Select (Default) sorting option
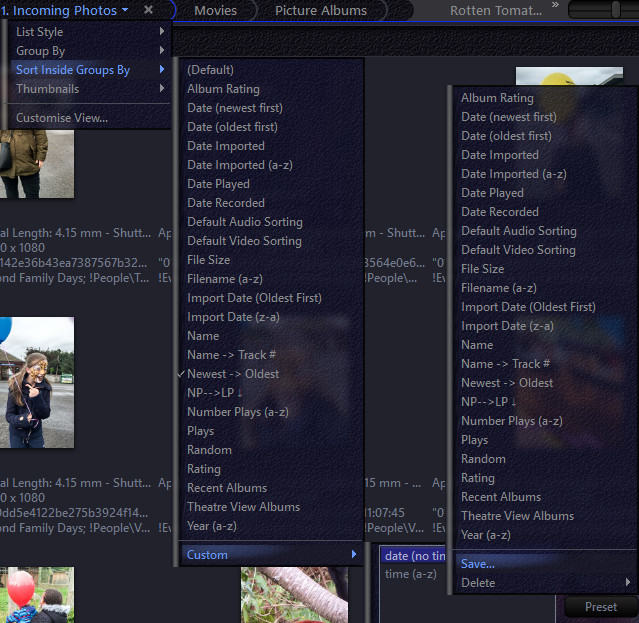Viewport: 639px width, 623px height. [210, 70]
